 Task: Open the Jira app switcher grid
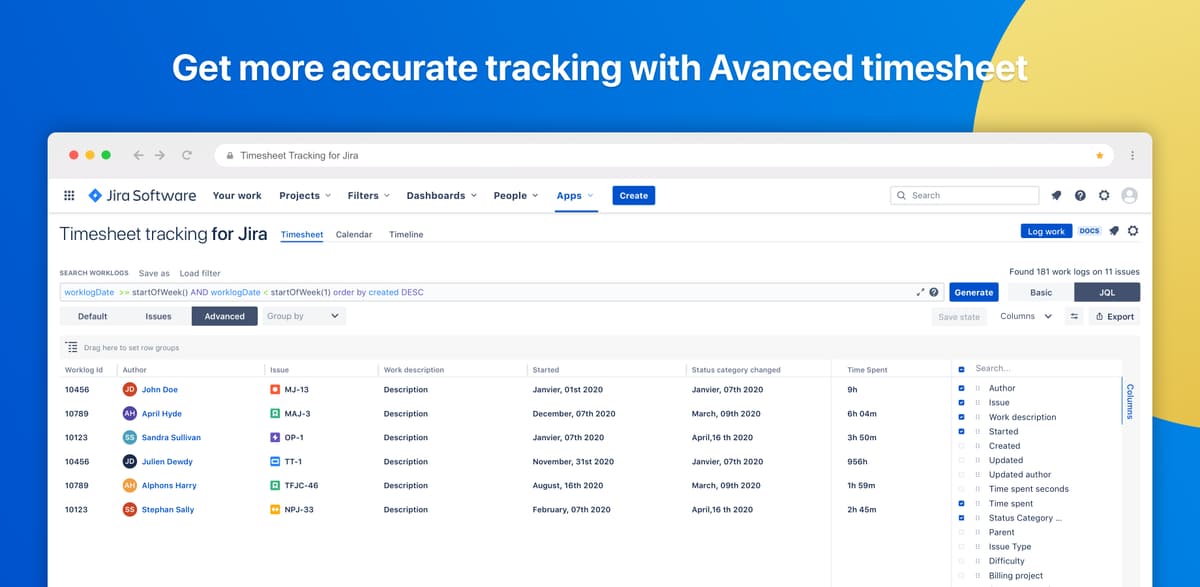[69, 196]
